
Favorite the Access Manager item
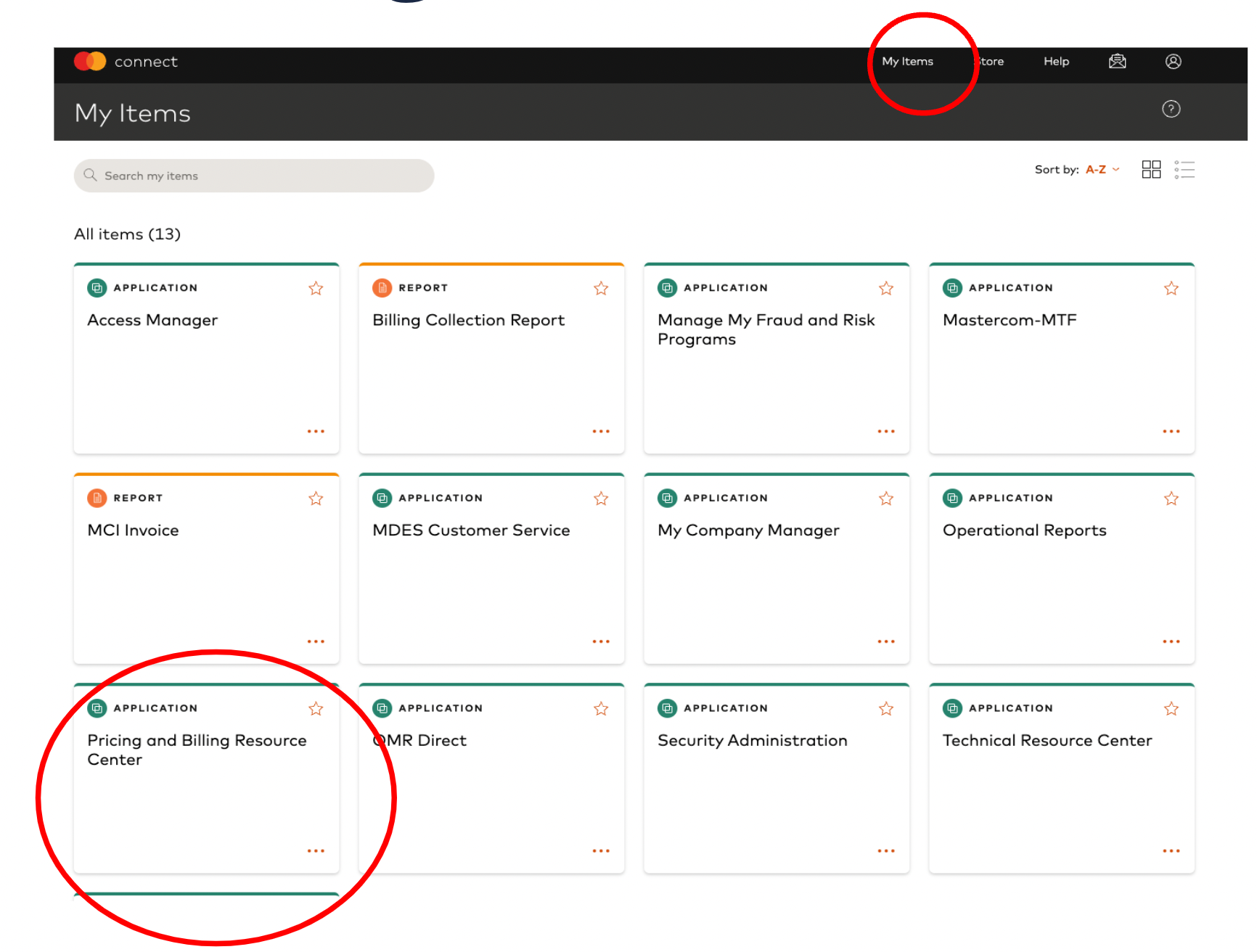coord(316,289)
